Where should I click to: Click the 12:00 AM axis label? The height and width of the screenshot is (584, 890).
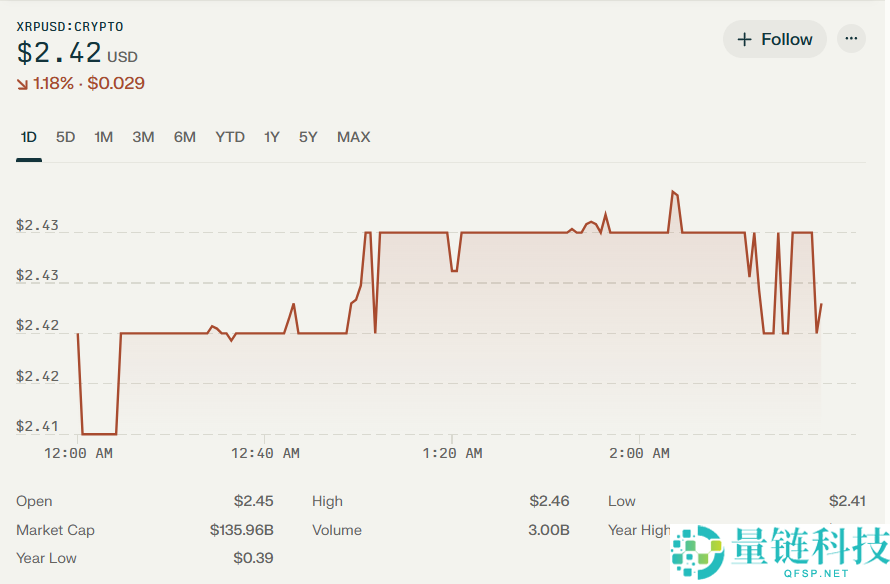(80, 453)
